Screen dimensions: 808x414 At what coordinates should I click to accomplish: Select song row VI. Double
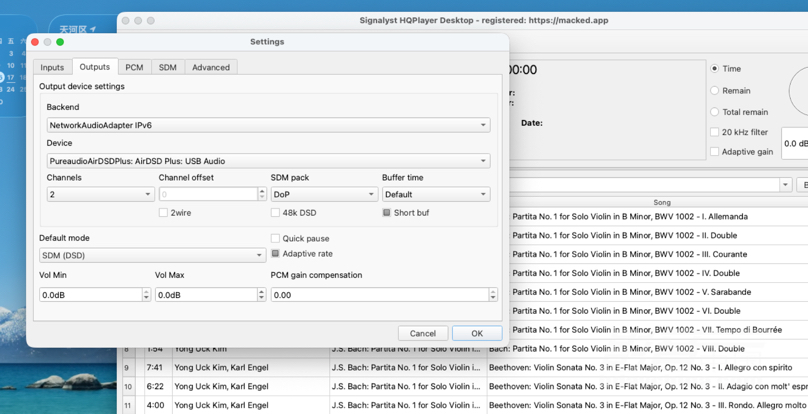pyautogui.click(x=659, y=311)
